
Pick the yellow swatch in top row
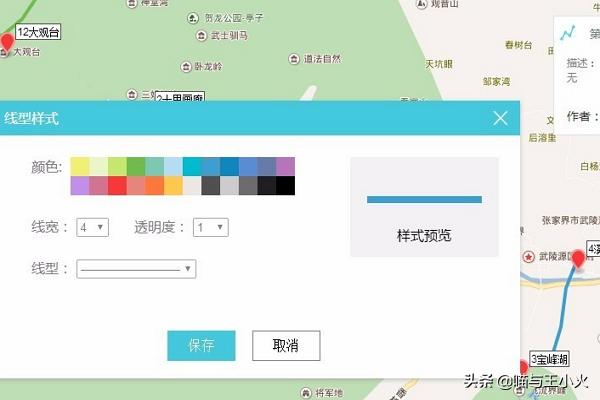pyautogui.click(x=80, y=166)
